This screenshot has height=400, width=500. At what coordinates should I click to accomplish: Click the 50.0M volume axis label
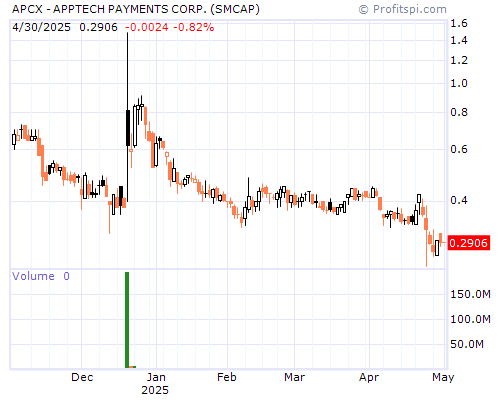467,344
